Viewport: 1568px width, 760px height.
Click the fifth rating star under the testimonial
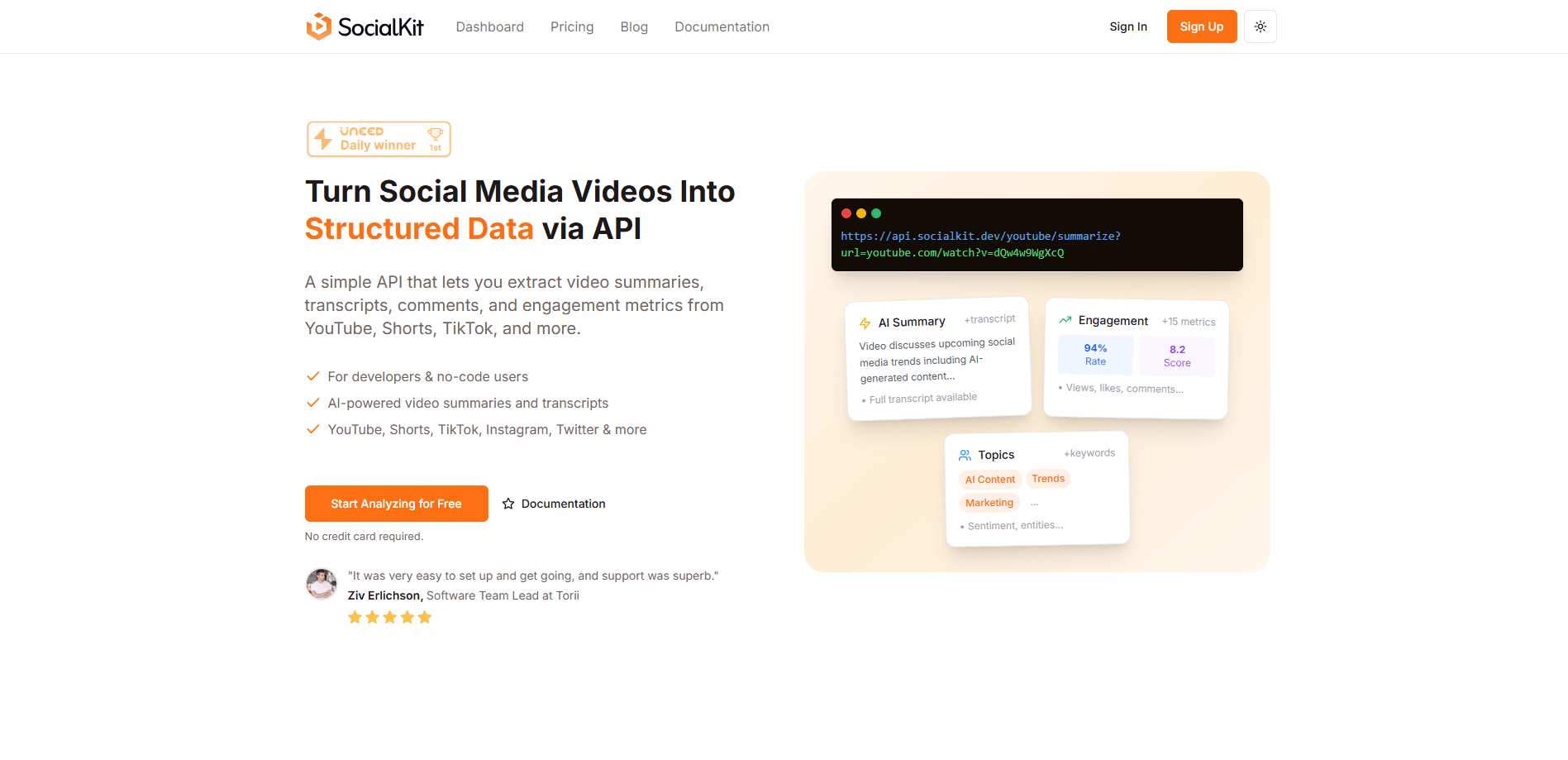[x=424, y=617]
